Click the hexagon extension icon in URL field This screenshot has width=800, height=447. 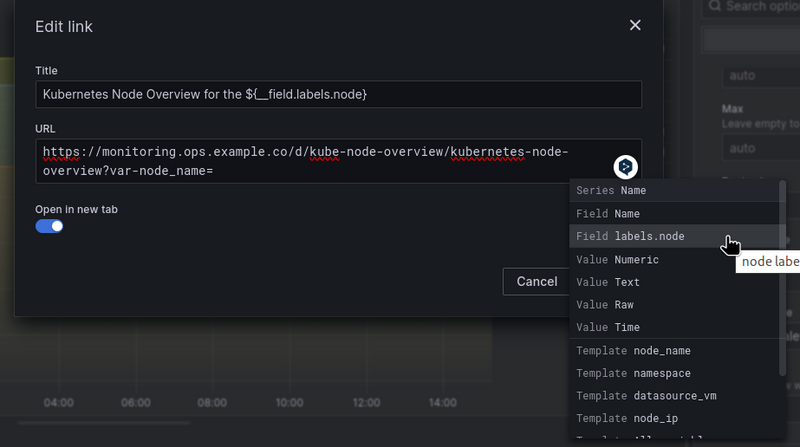tap(626, 167)
